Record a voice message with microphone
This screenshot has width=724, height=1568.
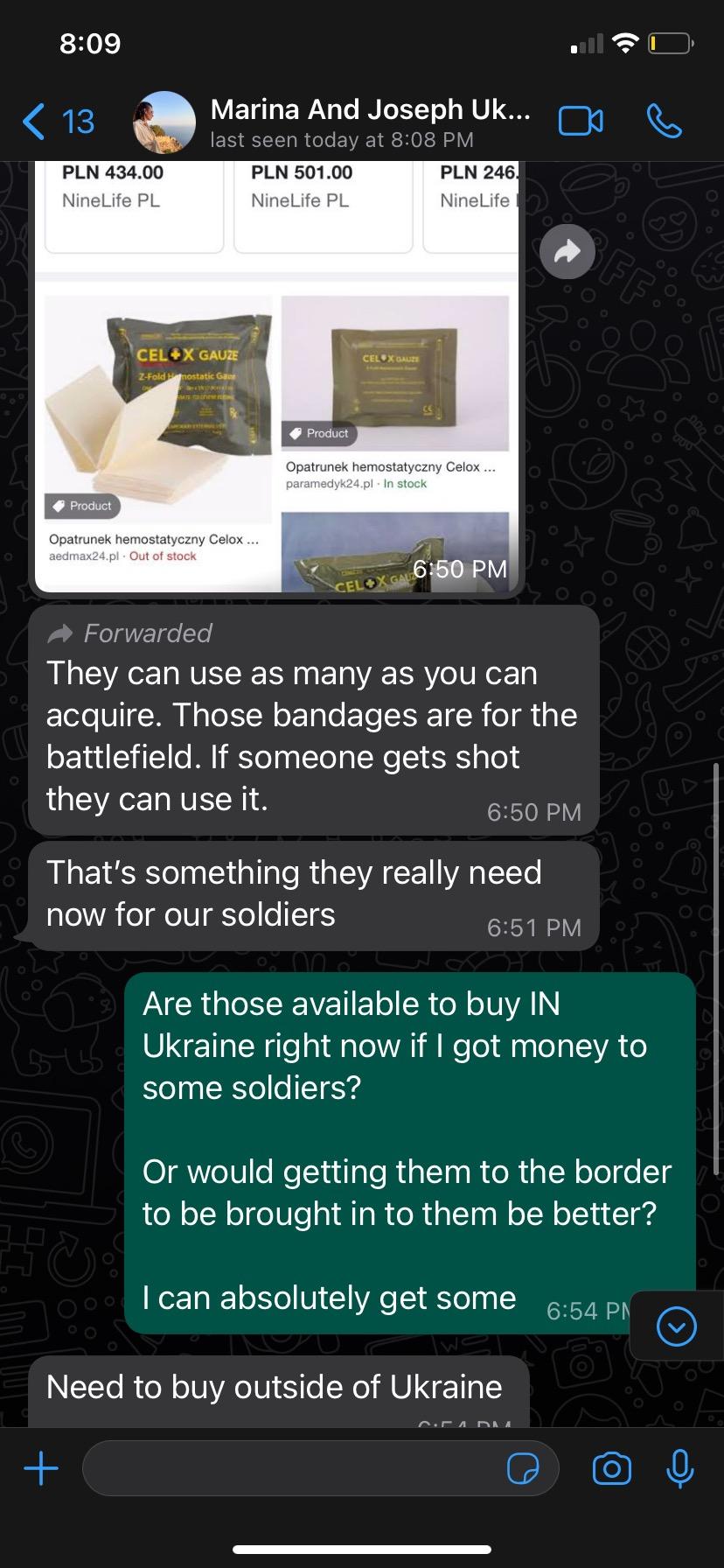679,1468
